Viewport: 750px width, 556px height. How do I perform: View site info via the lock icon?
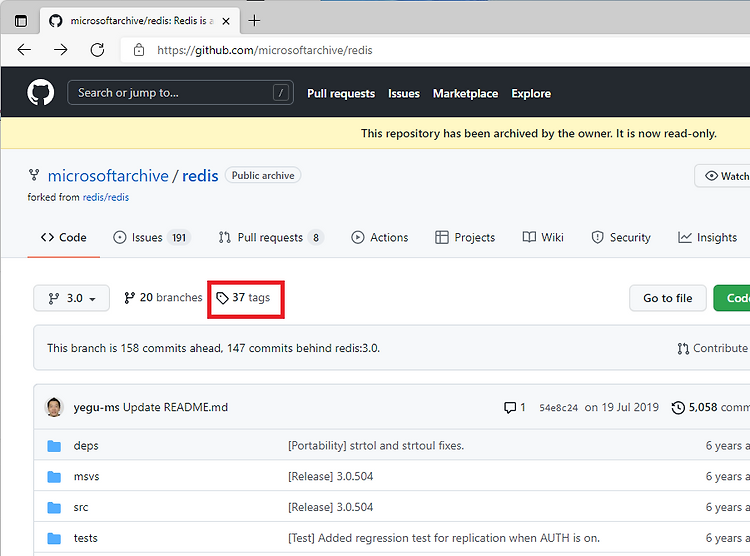point(139,50)
